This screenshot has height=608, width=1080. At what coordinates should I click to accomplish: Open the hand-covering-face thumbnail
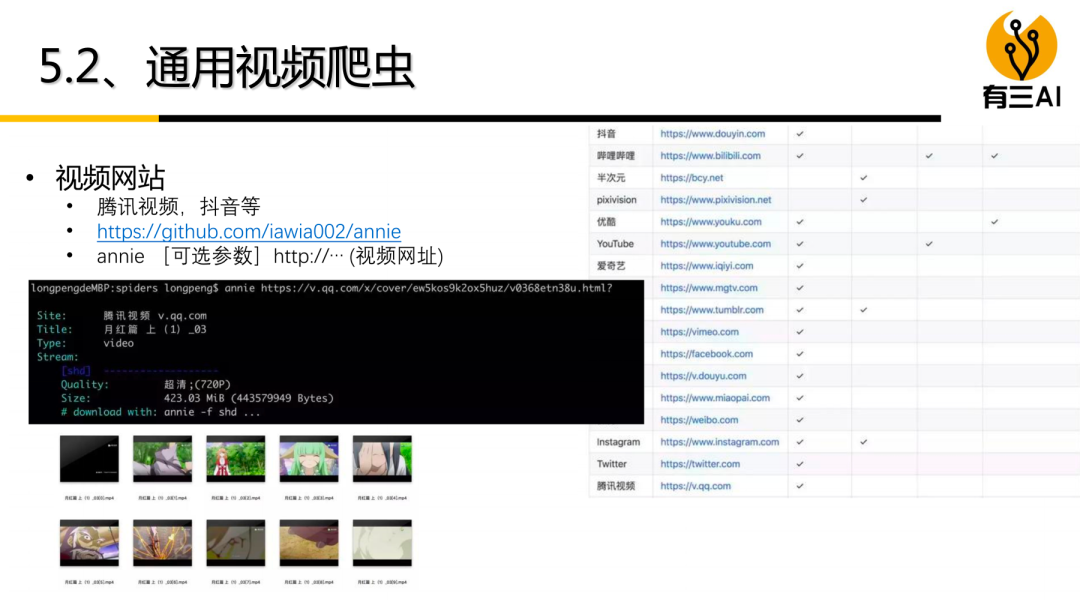tap(382, 459)
